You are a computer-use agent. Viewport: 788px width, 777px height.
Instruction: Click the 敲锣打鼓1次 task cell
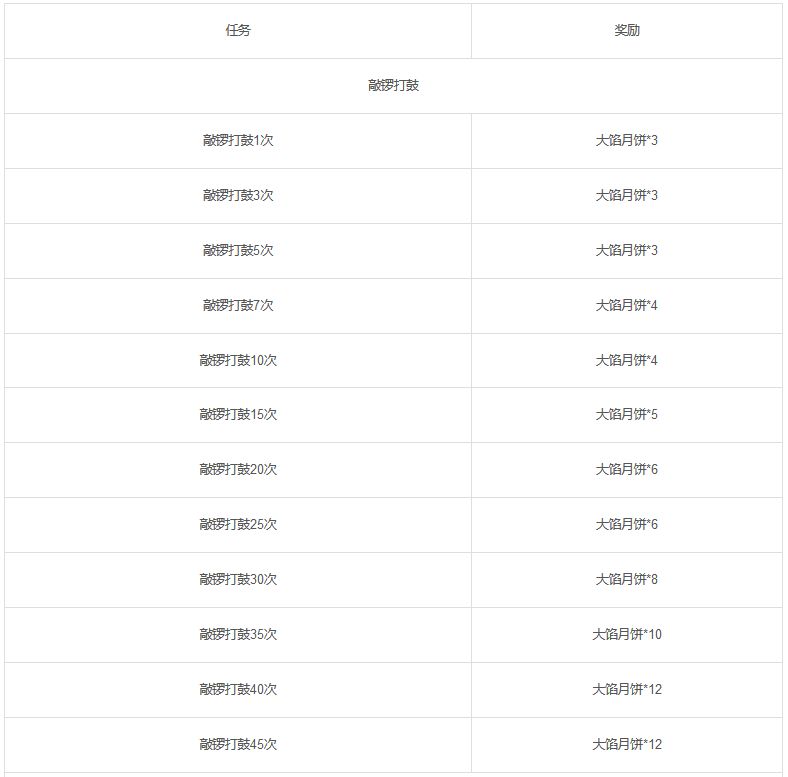tap(238, 140)
